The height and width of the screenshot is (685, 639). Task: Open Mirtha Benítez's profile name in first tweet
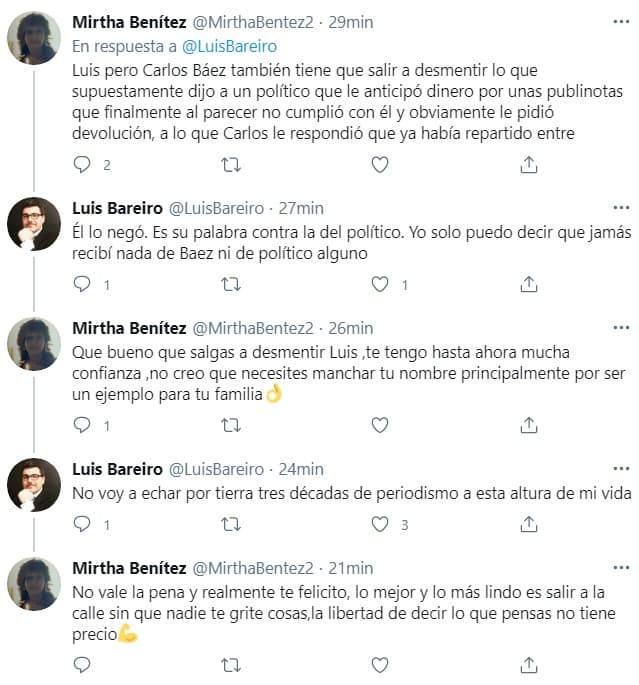(x=130, y=22)
